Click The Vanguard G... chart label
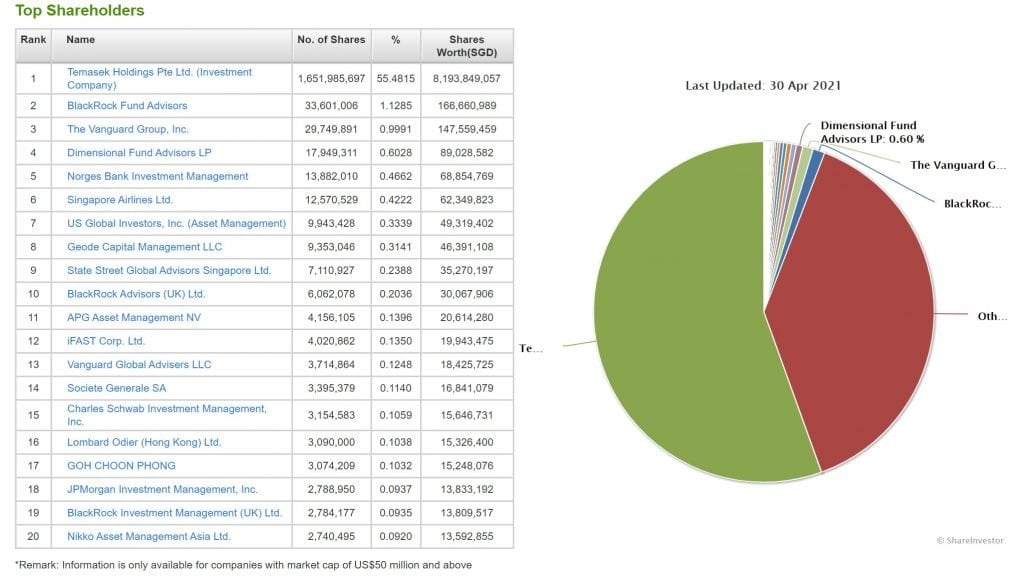 (957, 165)
